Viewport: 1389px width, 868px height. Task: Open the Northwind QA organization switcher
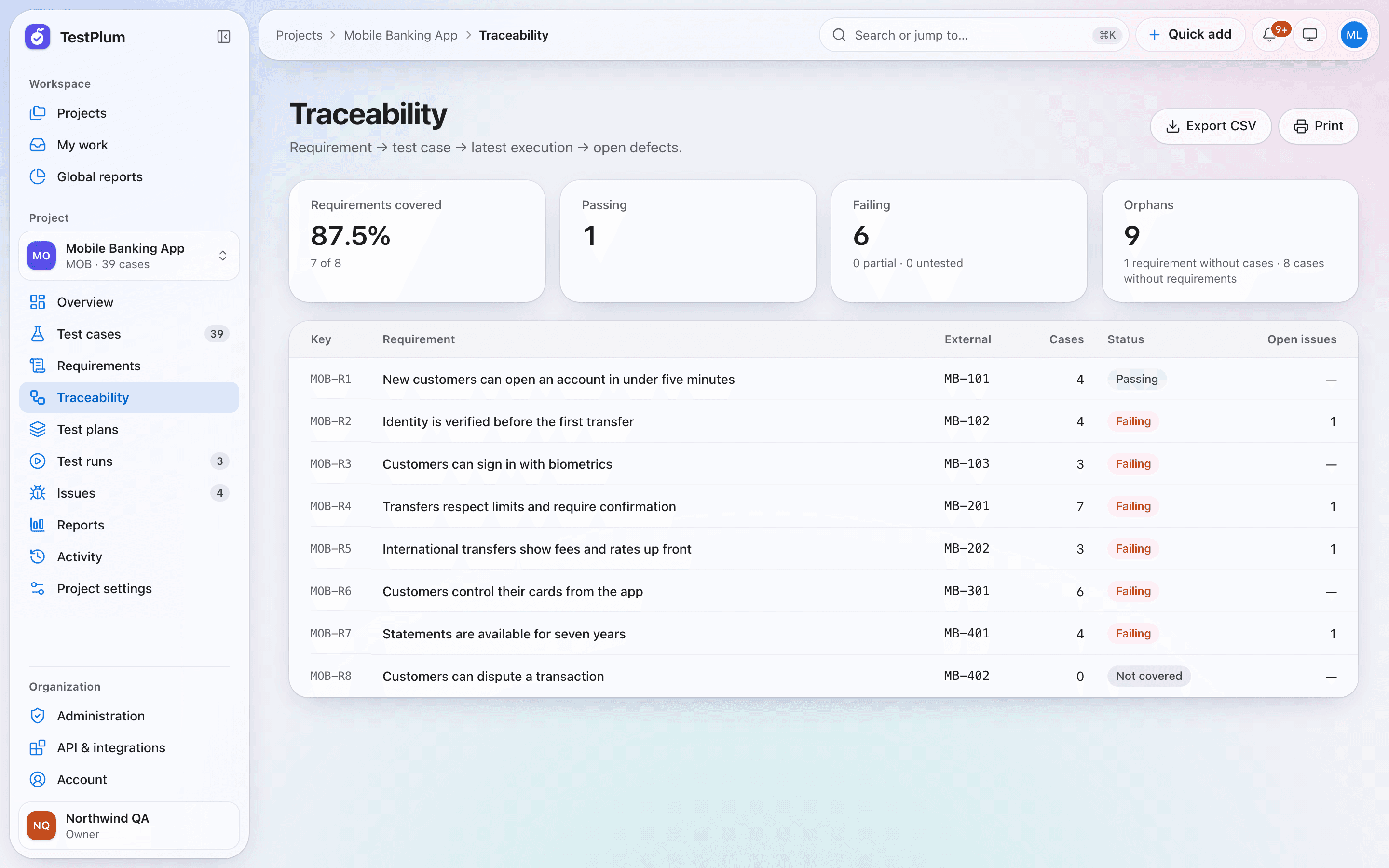[x=129, y=826]
